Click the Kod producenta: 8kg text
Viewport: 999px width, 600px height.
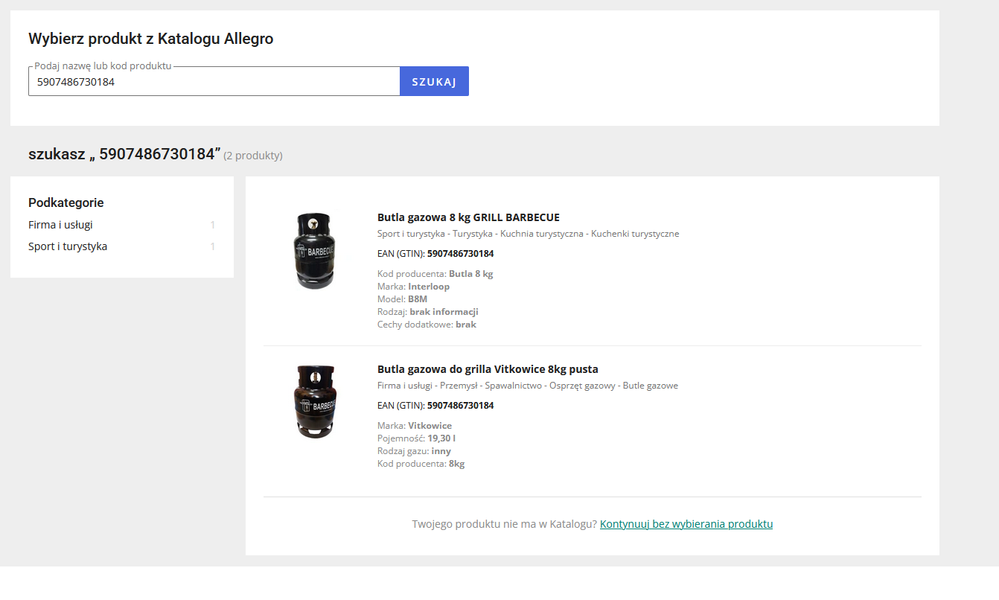point(421,464)
